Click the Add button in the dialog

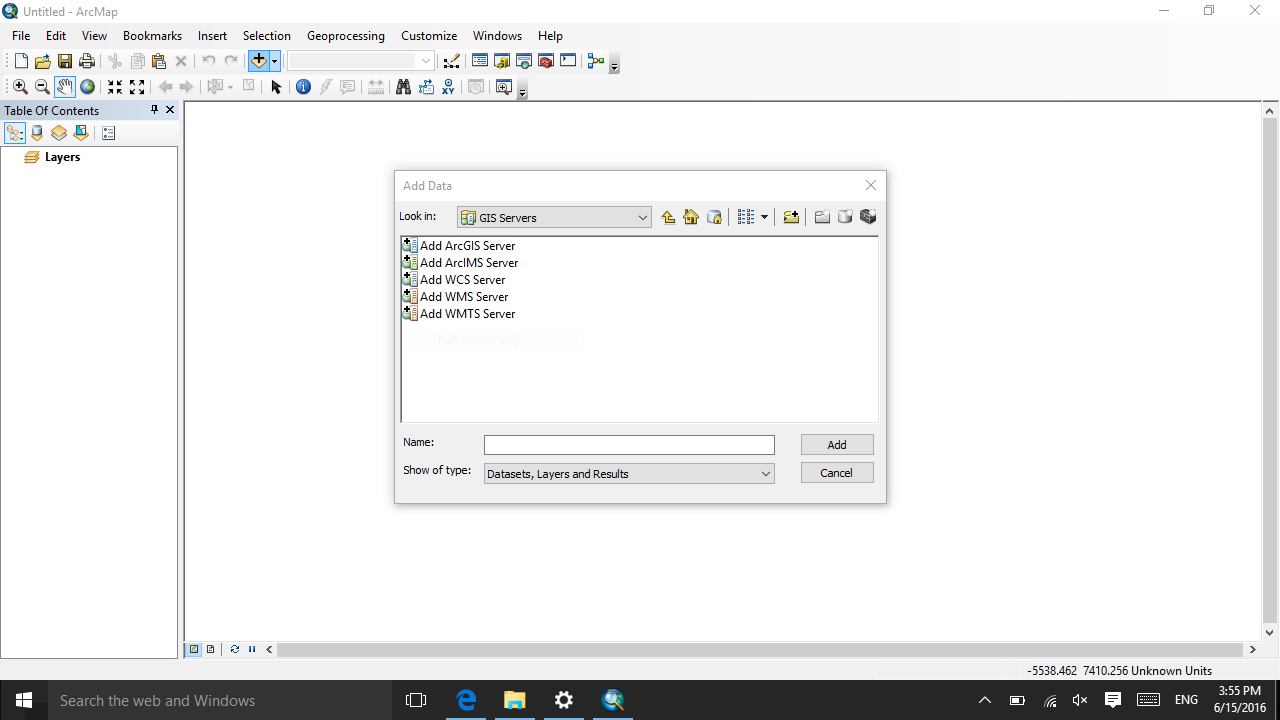coord(837,445)
